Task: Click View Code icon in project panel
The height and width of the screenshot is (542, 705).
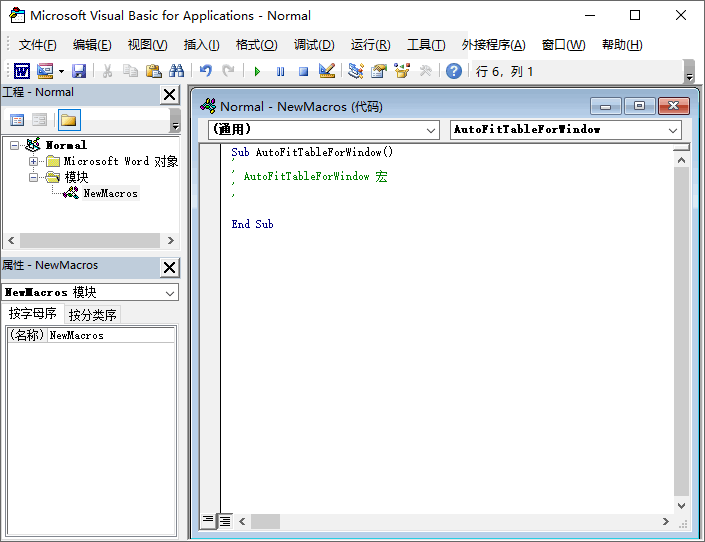Action: click(x=17, y=120)
